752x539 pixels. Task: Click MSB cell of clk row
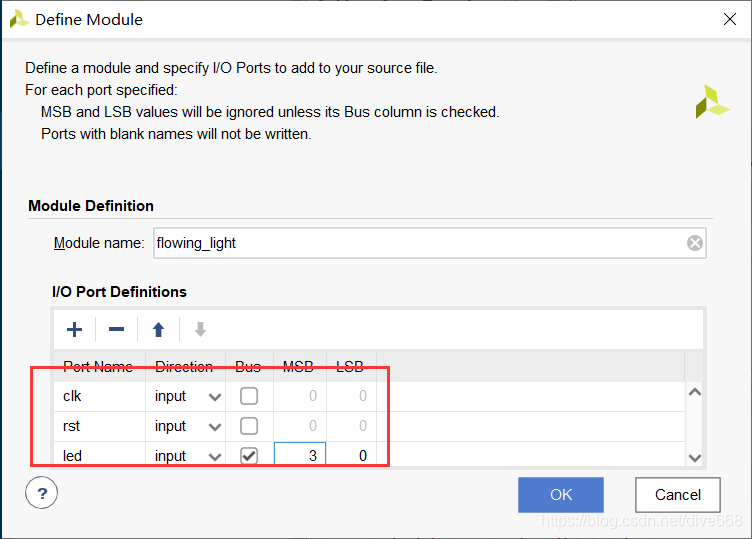click(300, 397)
